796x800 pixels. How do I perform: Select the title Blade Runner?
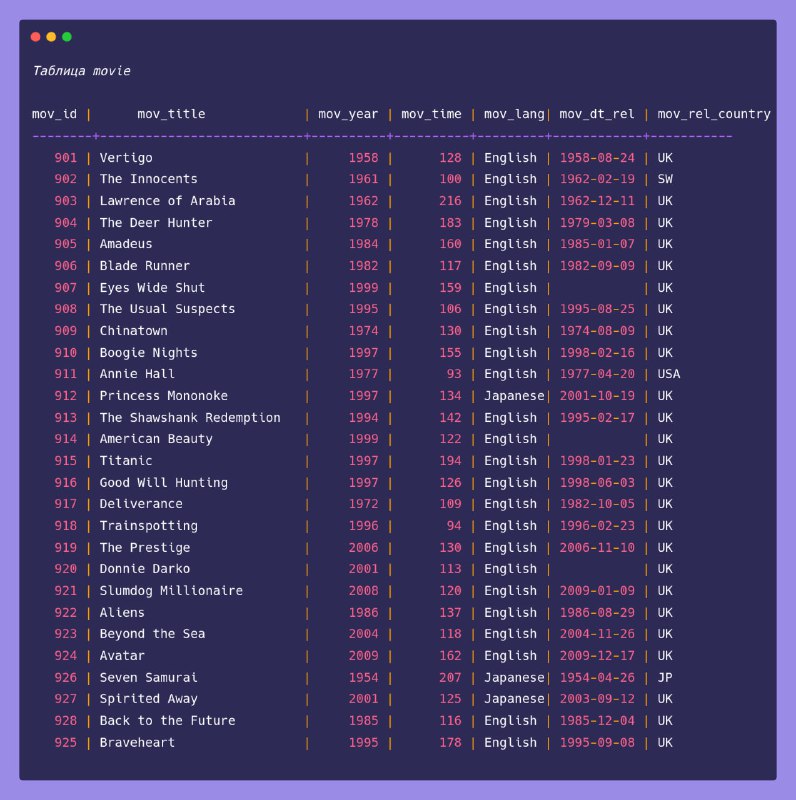tap(145, 266)
